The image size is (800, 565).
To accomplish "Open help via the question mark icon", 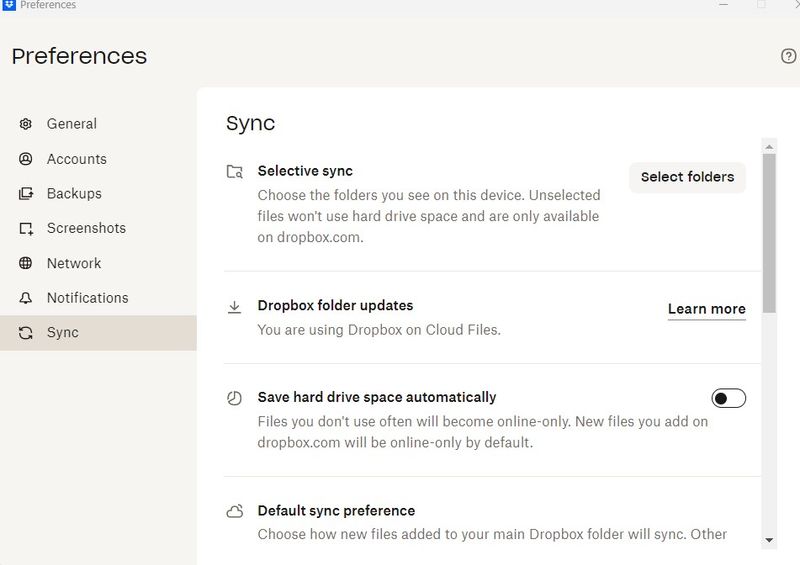I will (x=788, y=56).
